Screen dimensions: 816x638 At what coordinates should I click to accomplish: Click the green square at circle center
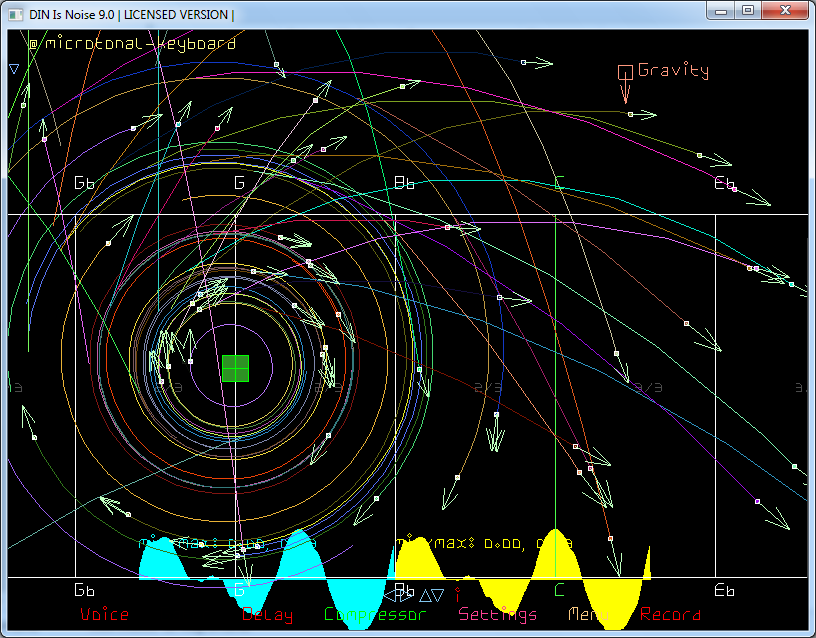pos(235,368)
